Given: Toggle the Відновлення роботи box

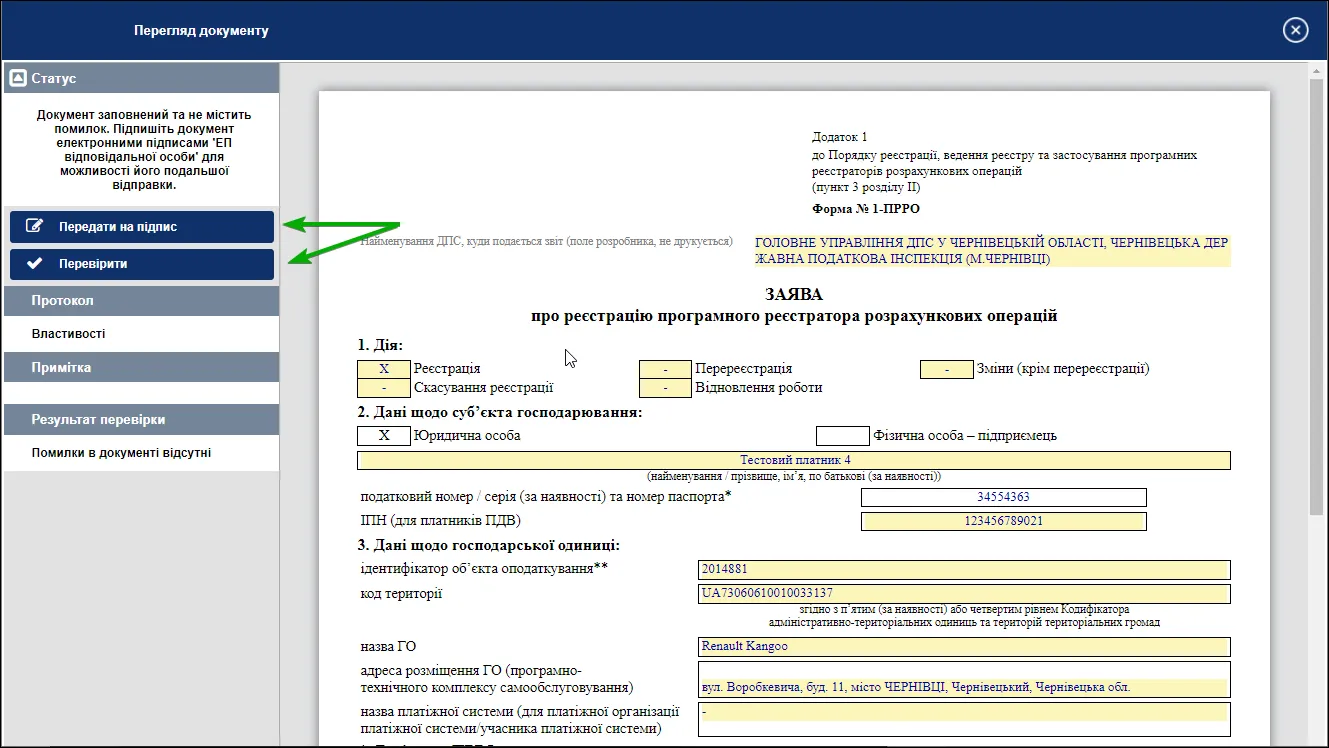Looking at the screenshot, I should coord(665,388).
